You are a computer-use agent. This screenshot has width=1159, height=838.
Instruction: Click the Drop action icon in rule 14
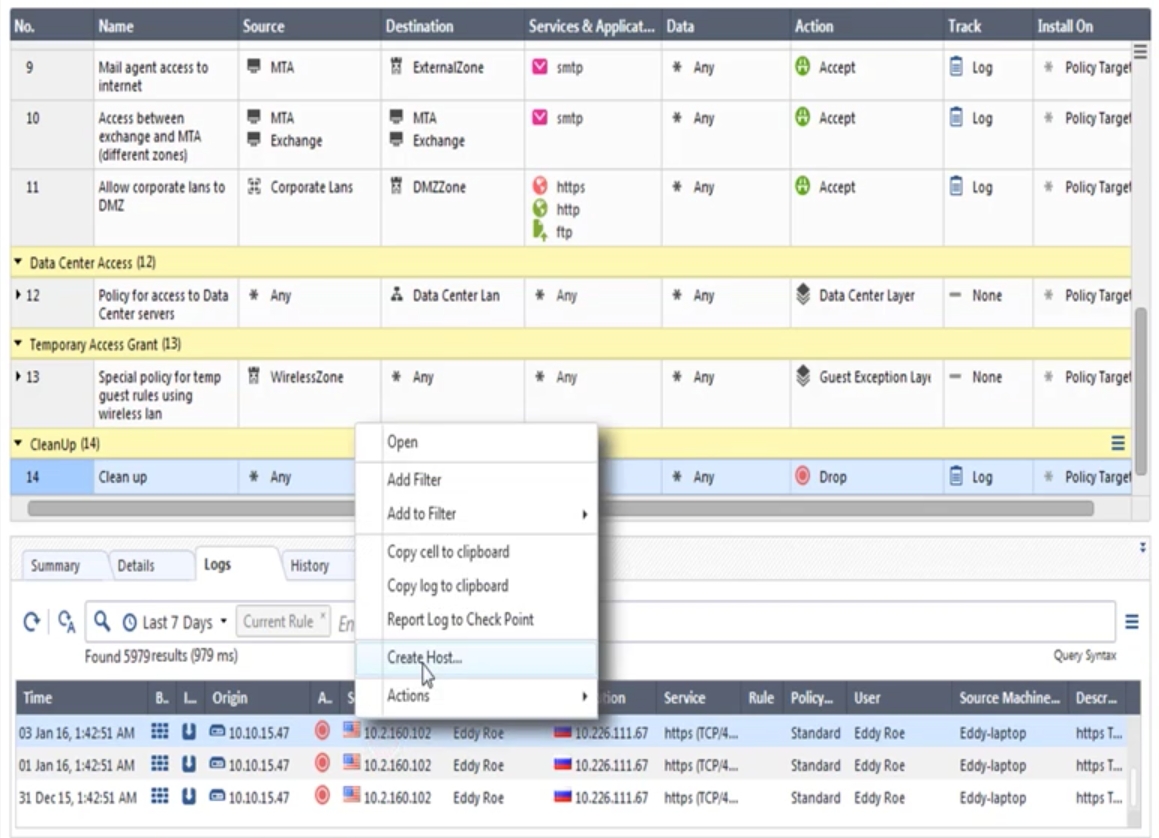(x=802, y=477)
